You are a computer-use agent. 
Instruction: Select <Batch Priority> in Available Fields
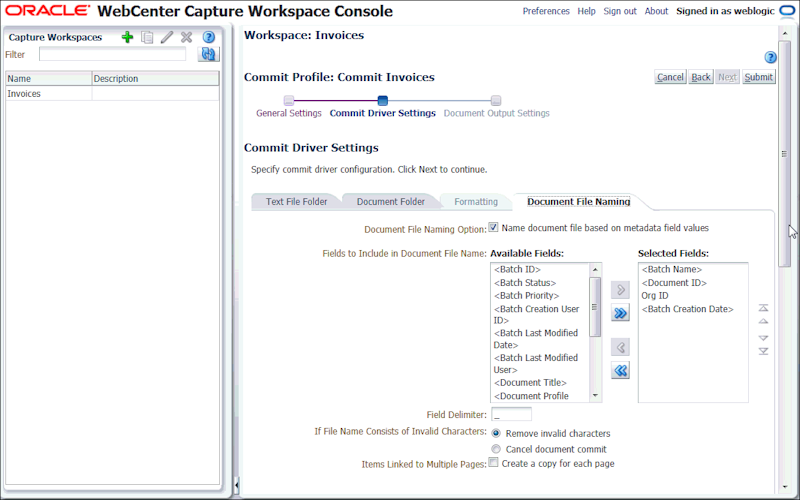(x=527, y=296)
